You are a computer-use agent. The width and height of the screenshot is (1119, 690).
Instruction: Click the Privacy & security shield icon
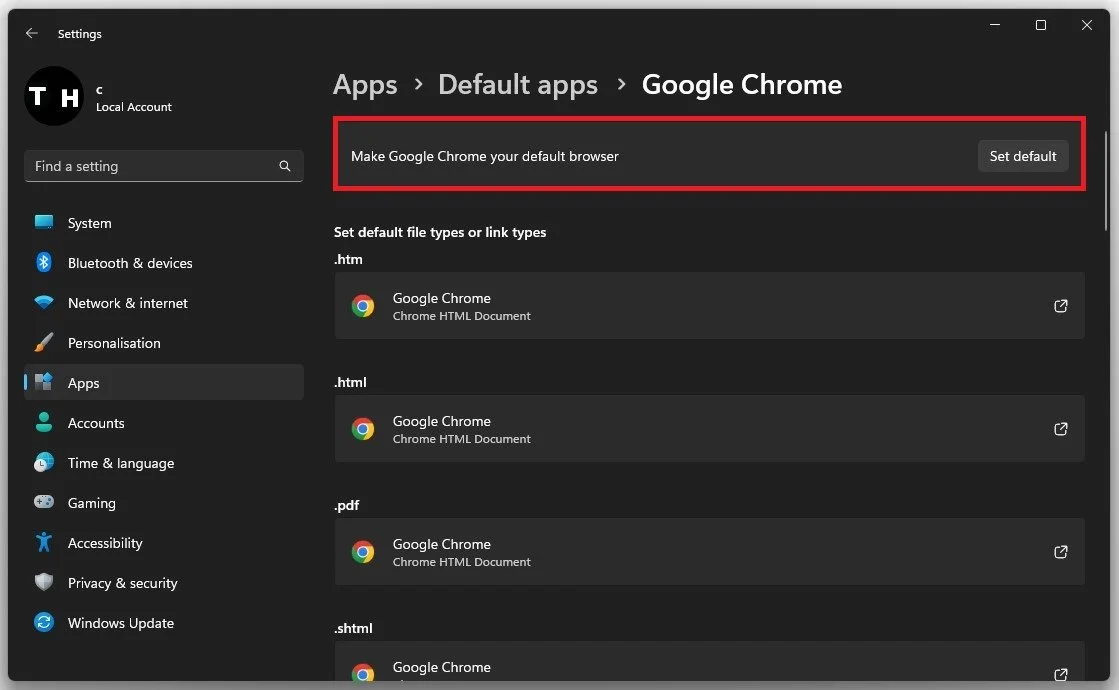pyautogui.click(x=44, y=582)
